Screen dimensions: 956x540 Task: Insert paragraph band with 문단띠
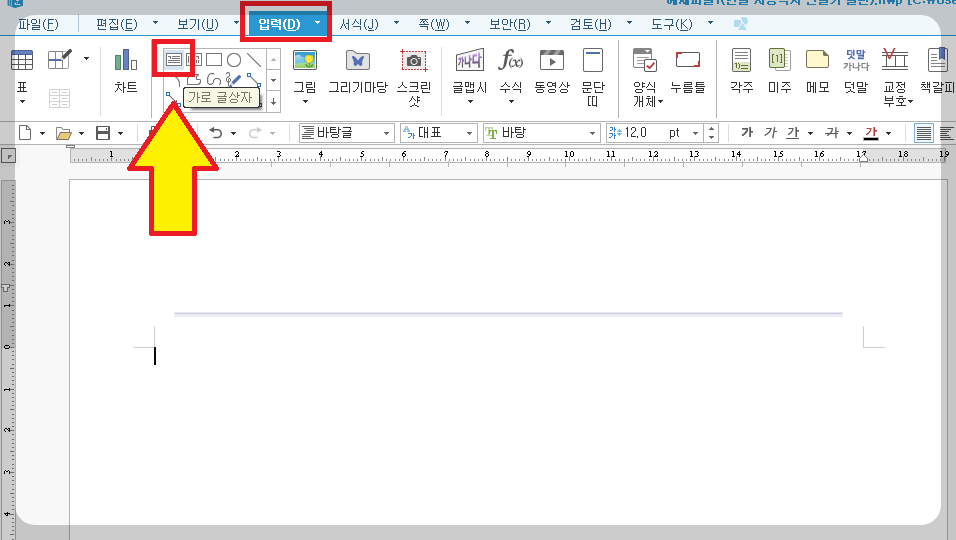[593, 77]
